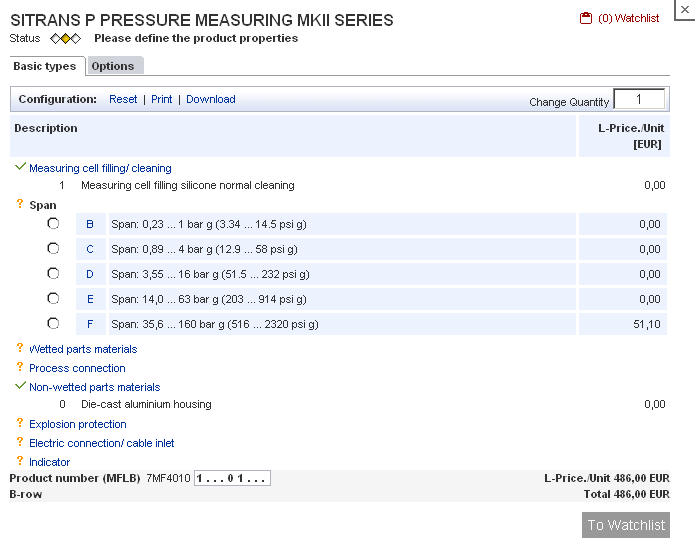Expand Electric connection/ cable inlet section
The image size is (695, 548).
click(102, 443)
